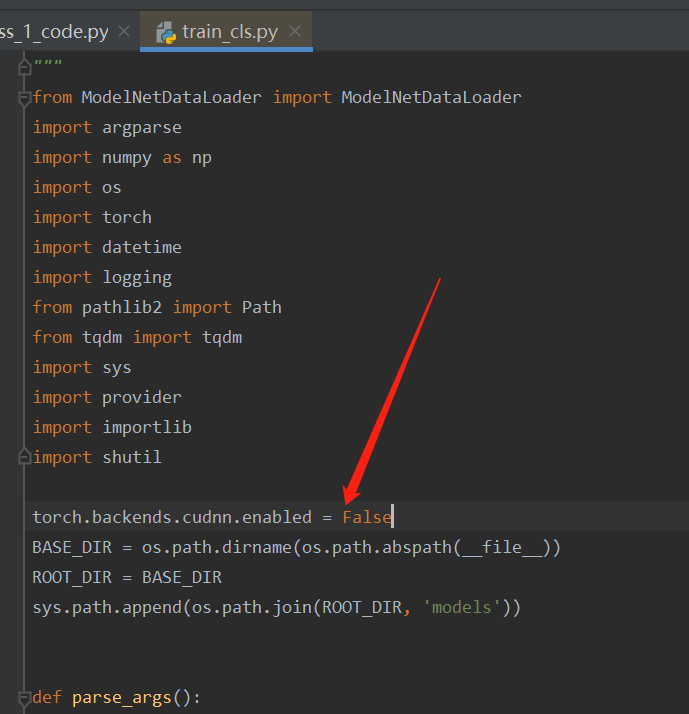Close the ss_1_code.py tab
689x714 pixels.
click(x=124, y=31)
